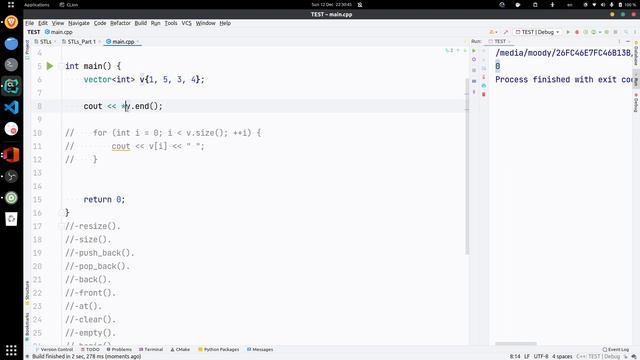
Task: Click the 8:14 cursor position in status bar
Action: [515, 356]
